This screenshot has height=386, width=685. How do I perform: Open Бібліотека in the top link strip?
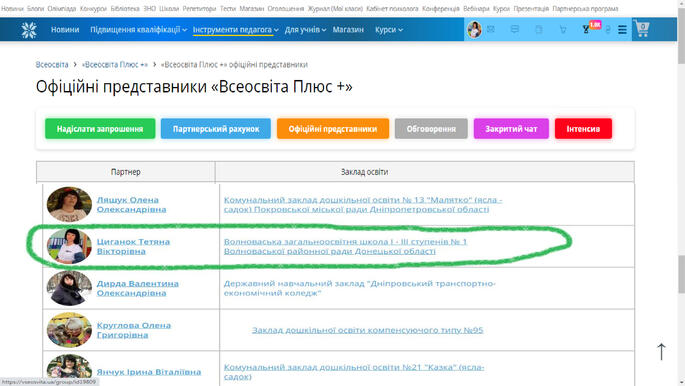(125, 8)
